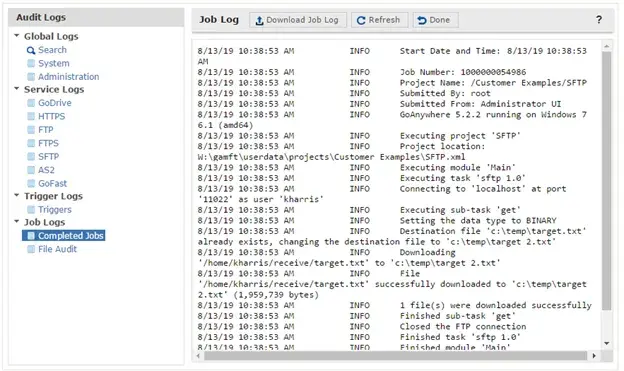
Task: Click the GoFast log icon
Action: [31, 184]
